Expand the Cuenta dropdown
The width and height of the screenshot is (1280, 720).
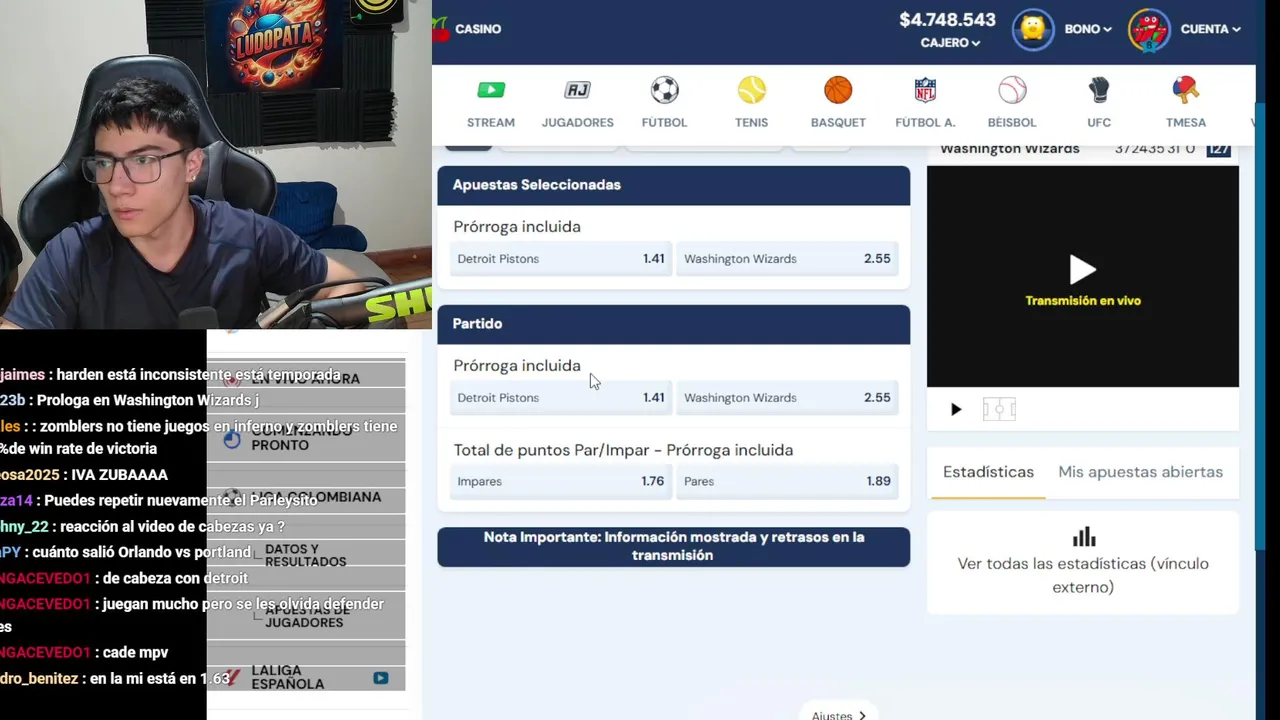(x=1210, y=29)
